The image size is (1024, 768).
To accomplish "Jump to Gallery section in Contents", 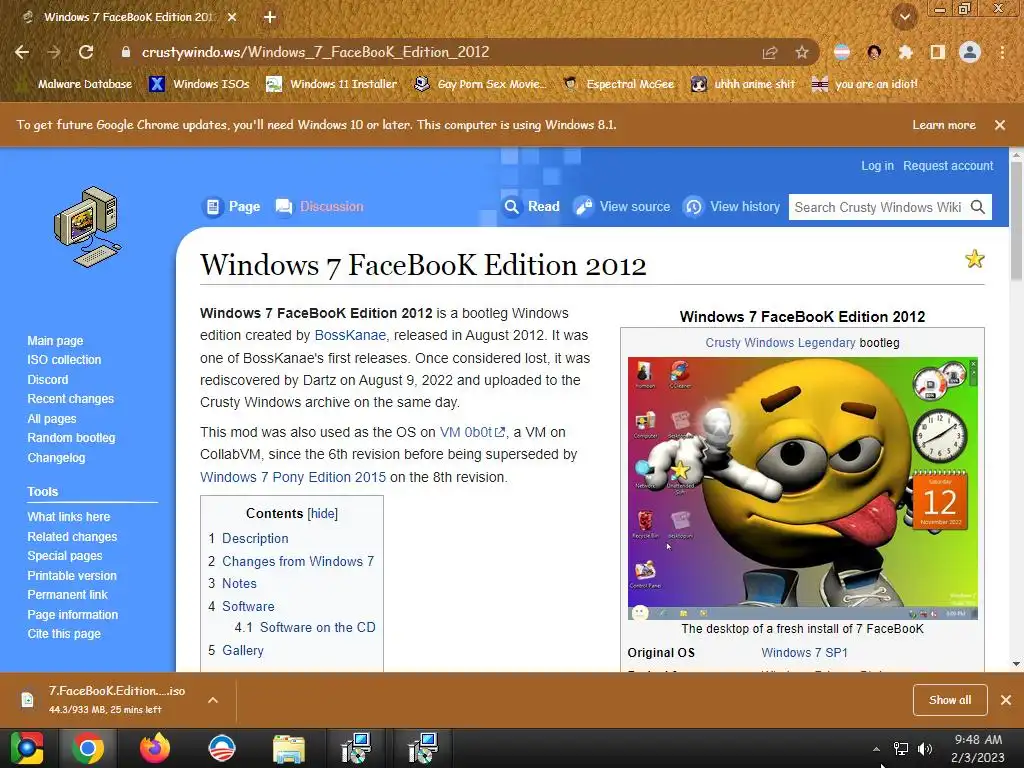I will click(x=243, y=650).
